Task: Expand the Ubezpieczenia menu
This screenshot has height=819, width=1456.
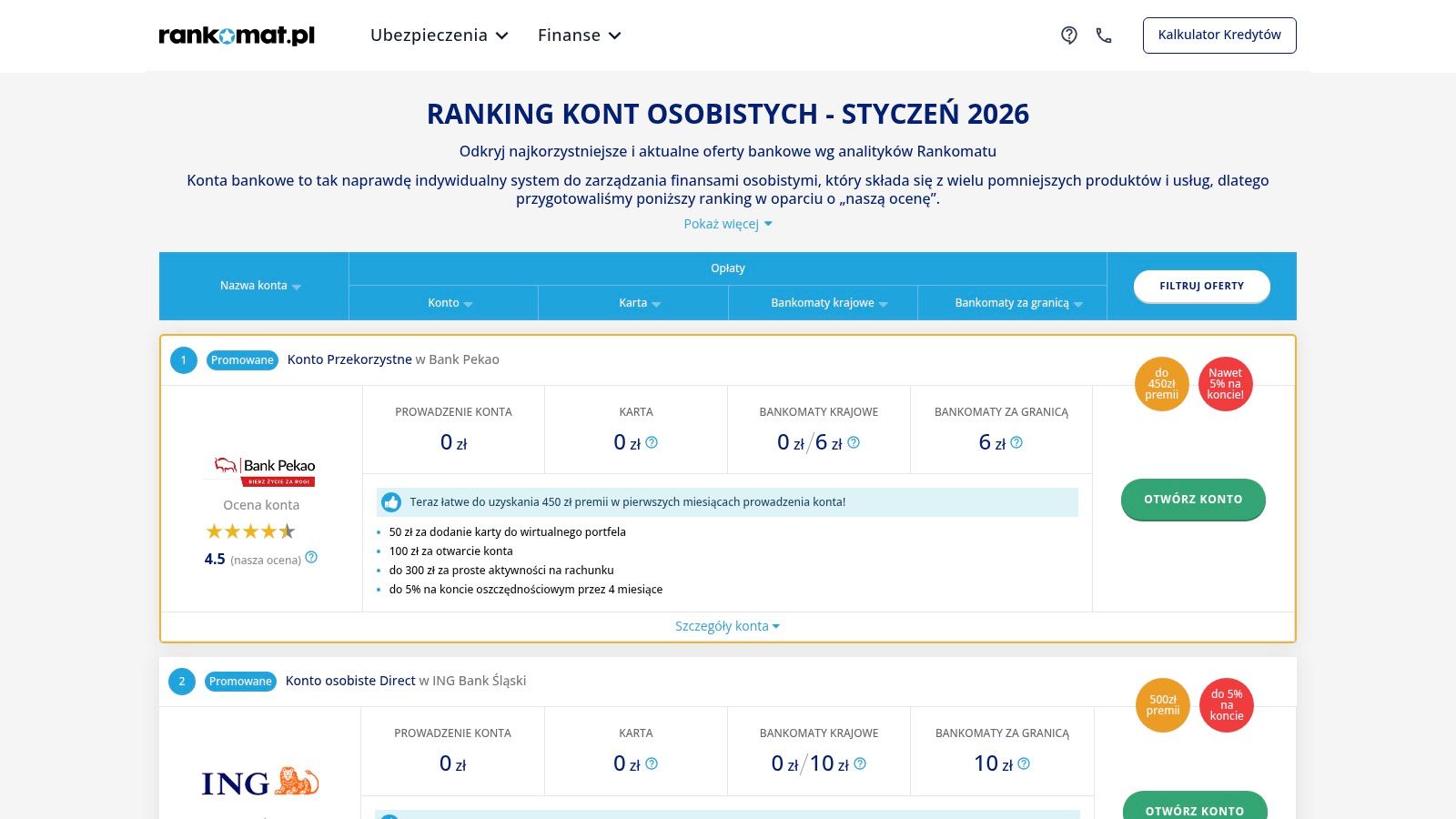Action: 440,35
